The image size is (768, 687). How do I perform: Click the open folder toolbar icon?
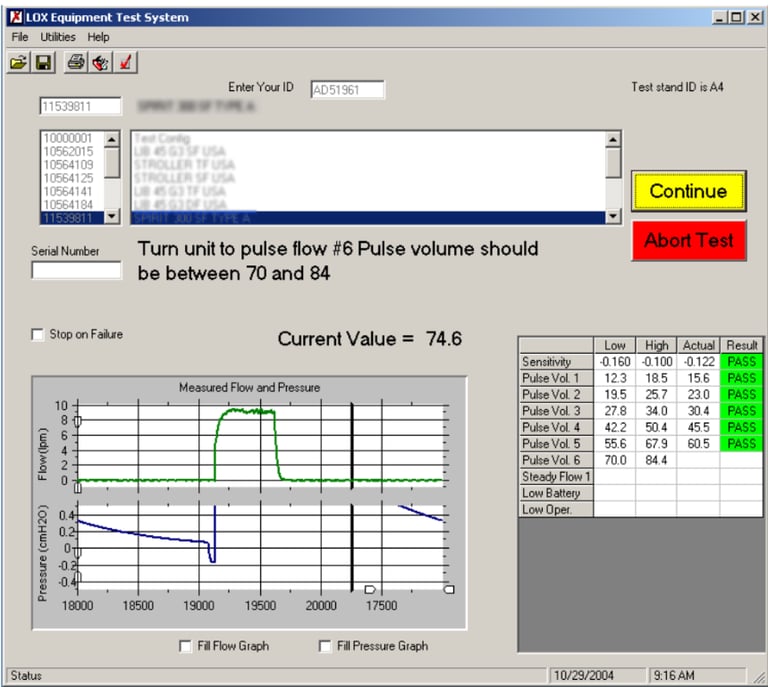[18, 63]
